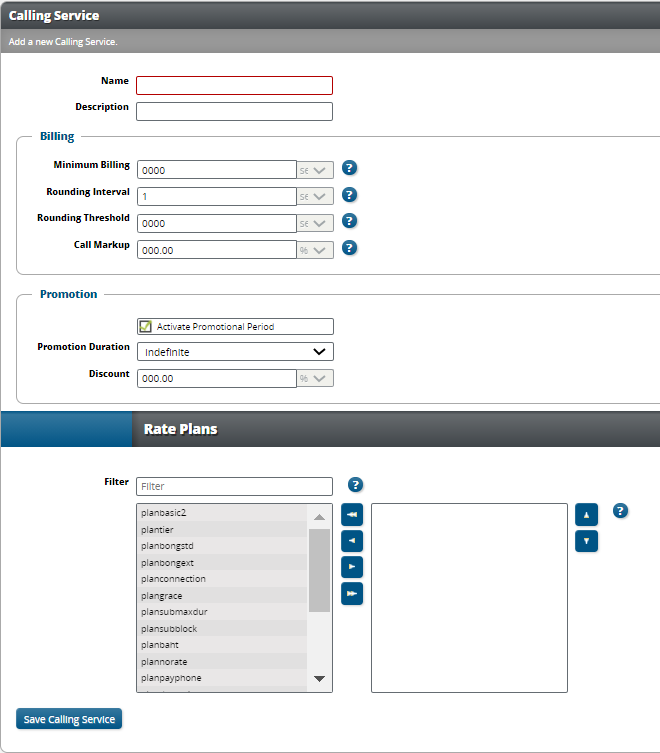Screen dimensions: 660x753
Task: Click the single right arrow transfer button
Action: 352,567
